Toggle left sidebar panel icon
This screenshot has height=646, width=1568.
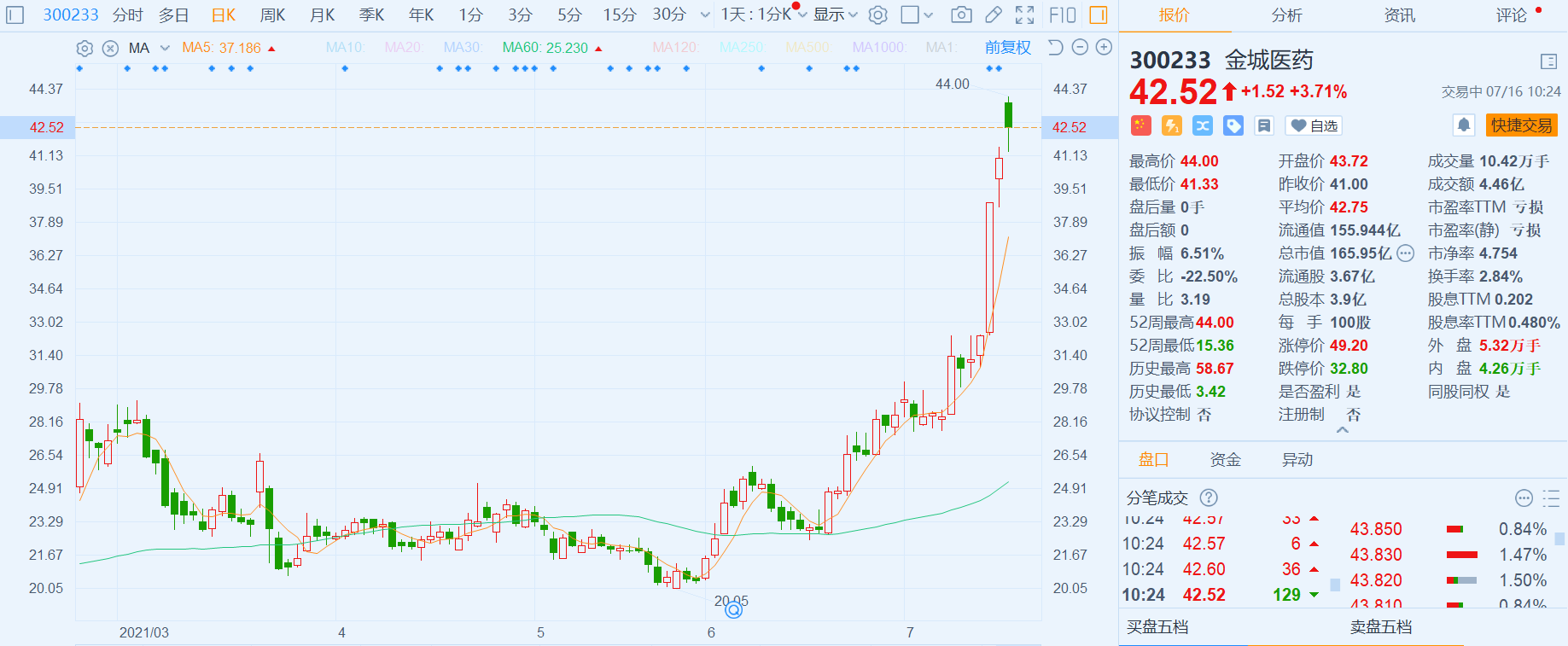click(x=15, y=15)
